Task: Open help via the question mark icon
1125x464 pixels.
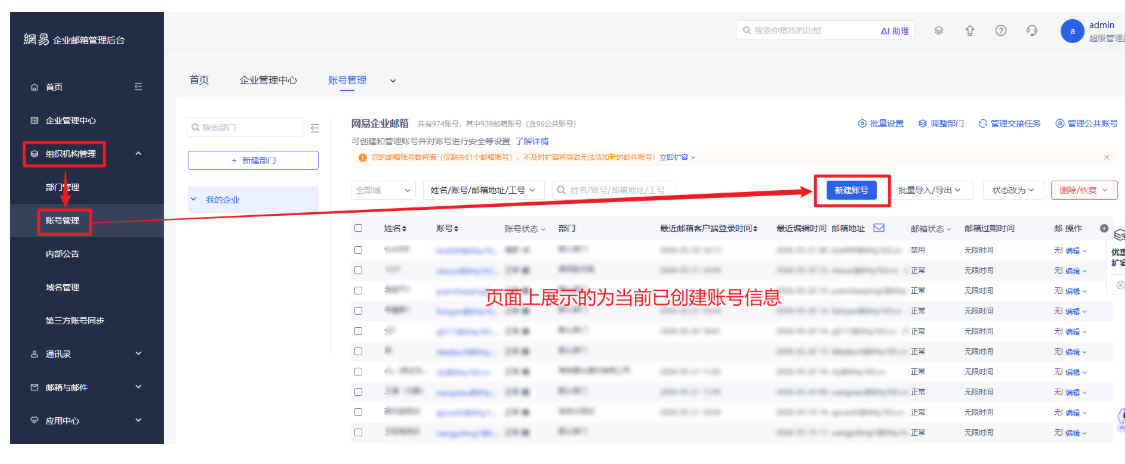Action: tap(1001, 31)
